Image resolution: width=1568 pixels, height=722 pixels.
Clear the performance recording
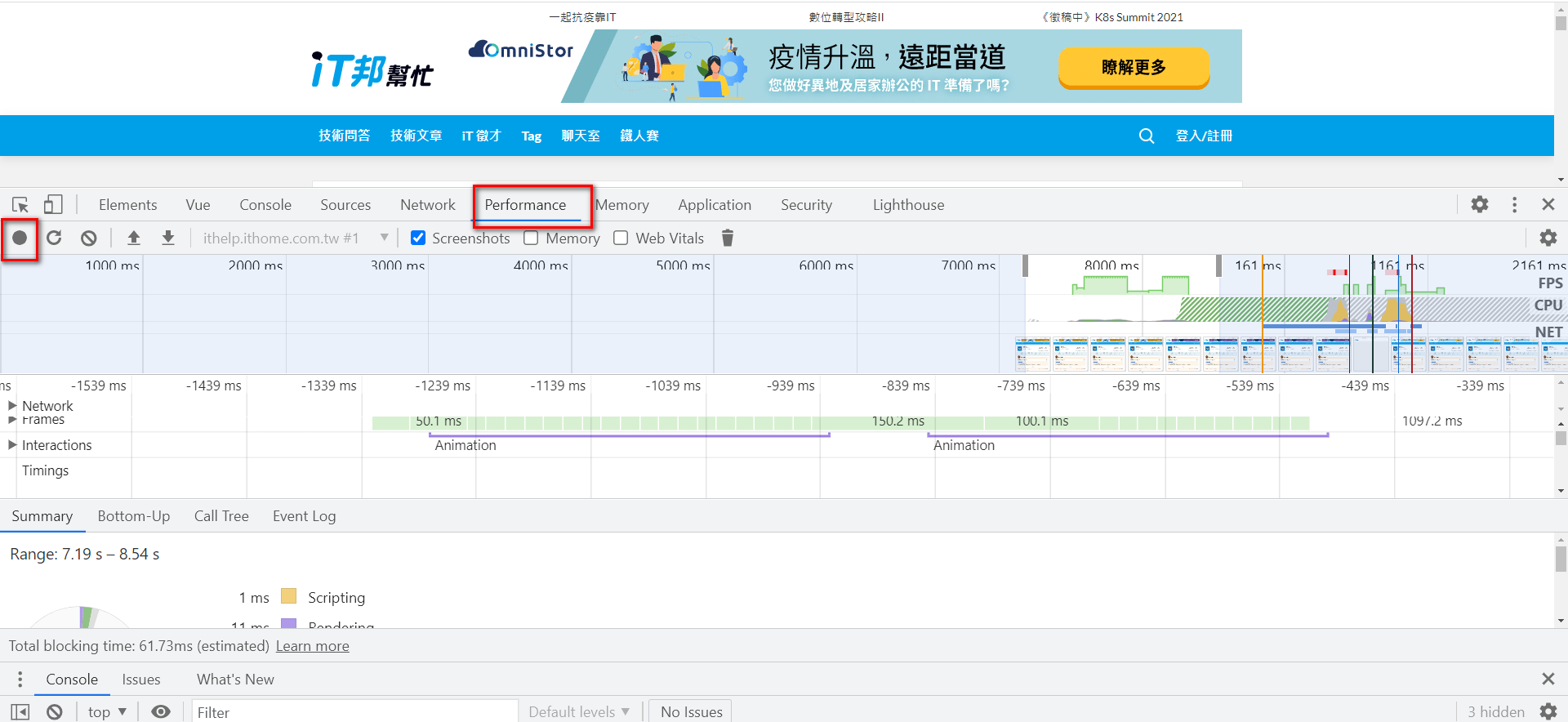point(89,238)
